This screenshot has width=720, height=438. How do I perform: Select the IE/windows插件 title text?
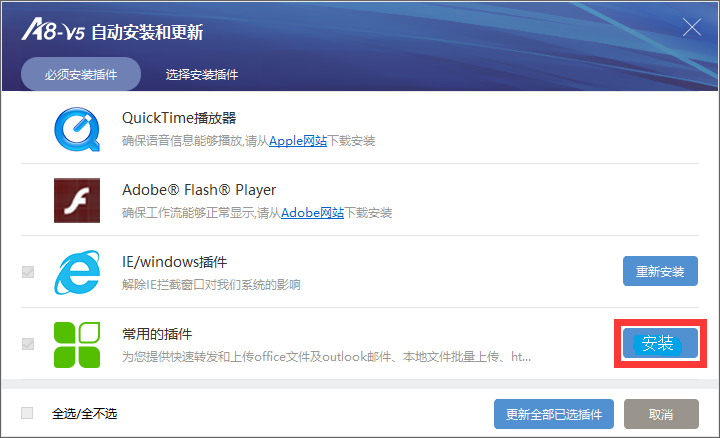pyautogui.click(x=174, y=262)
